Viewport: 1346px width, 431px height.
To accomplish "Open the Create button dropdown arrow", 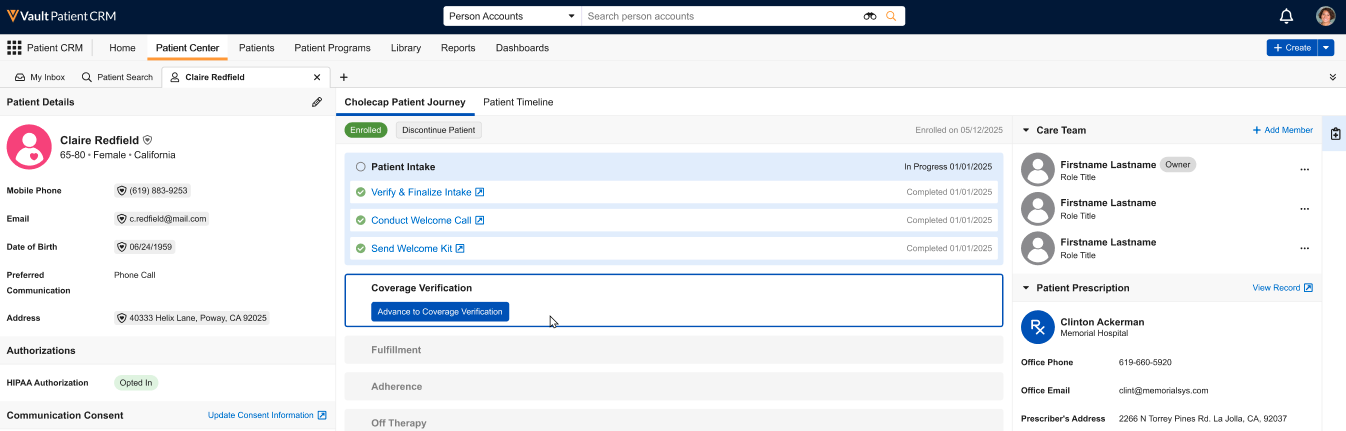I will click(1326, 48).
